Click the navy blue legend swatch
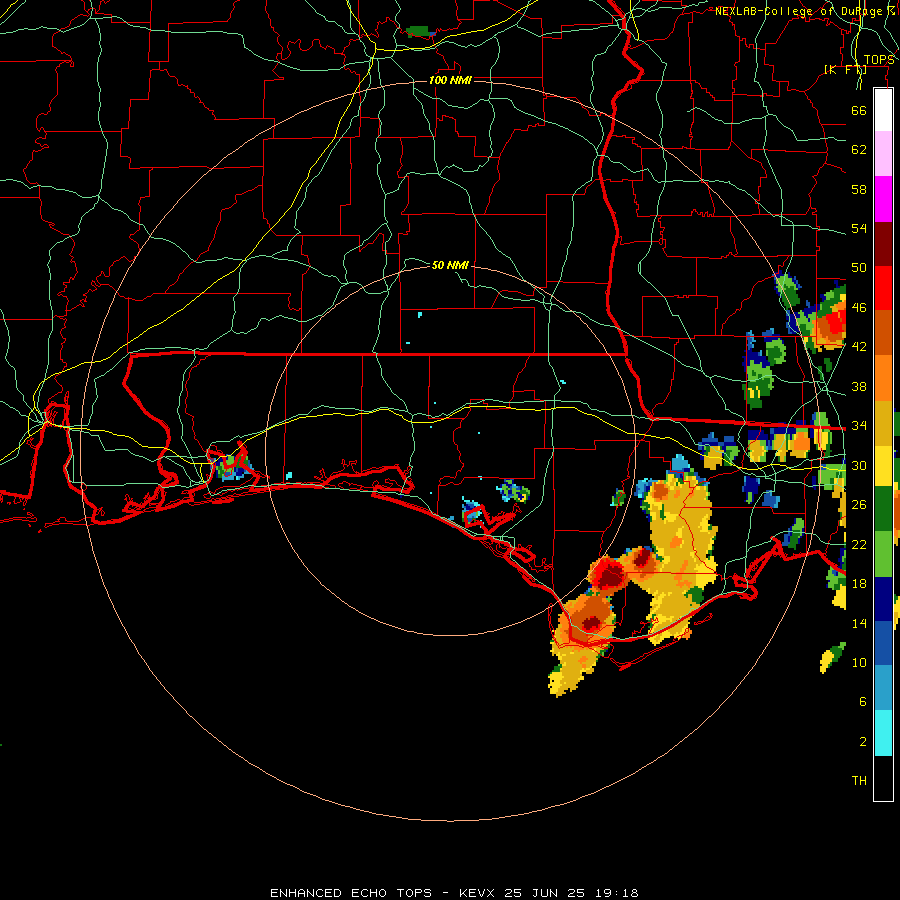Screen dimensions: 900x900 tap(883, 599)
